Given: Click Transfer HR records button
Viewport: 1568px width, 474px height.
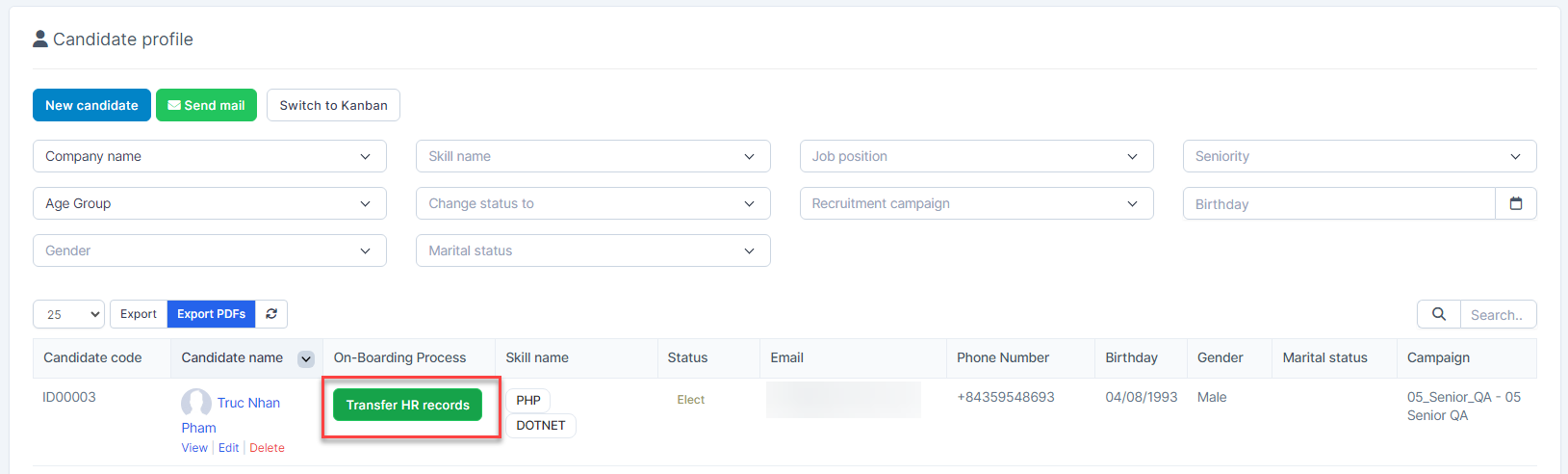Looking at the screenshot, I should 407,405.
